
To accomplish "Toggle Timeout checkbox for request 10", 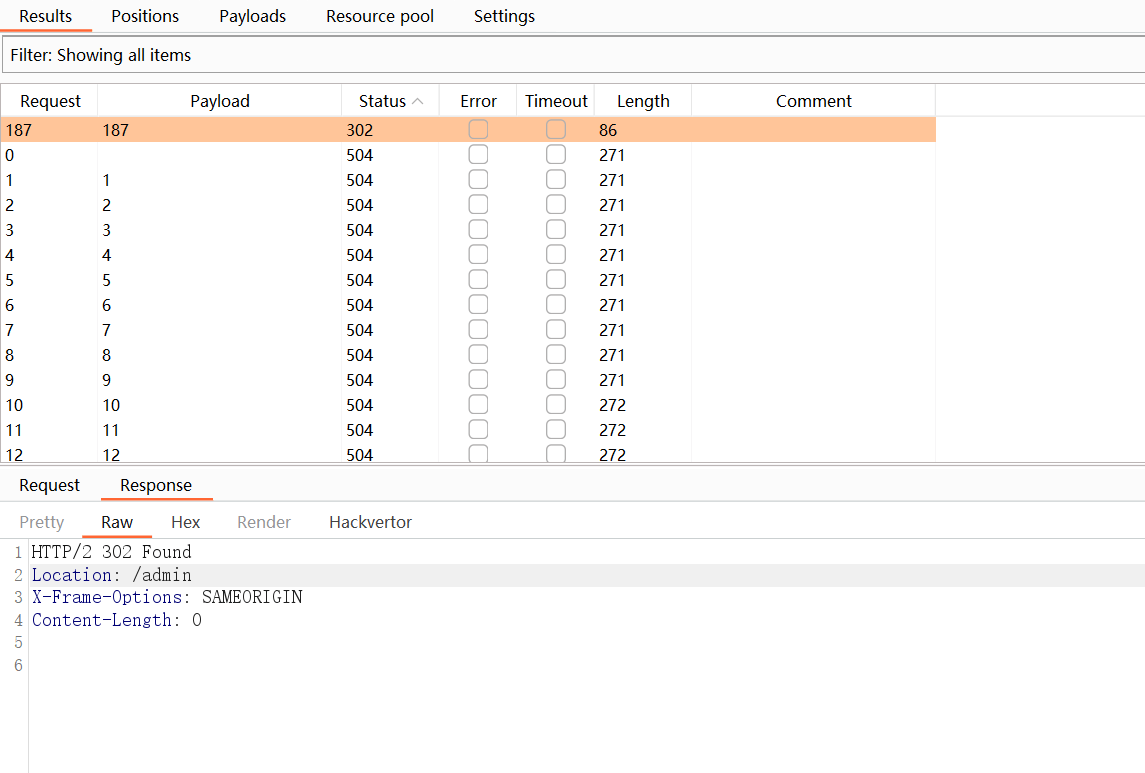I will [x=556, y=404].
